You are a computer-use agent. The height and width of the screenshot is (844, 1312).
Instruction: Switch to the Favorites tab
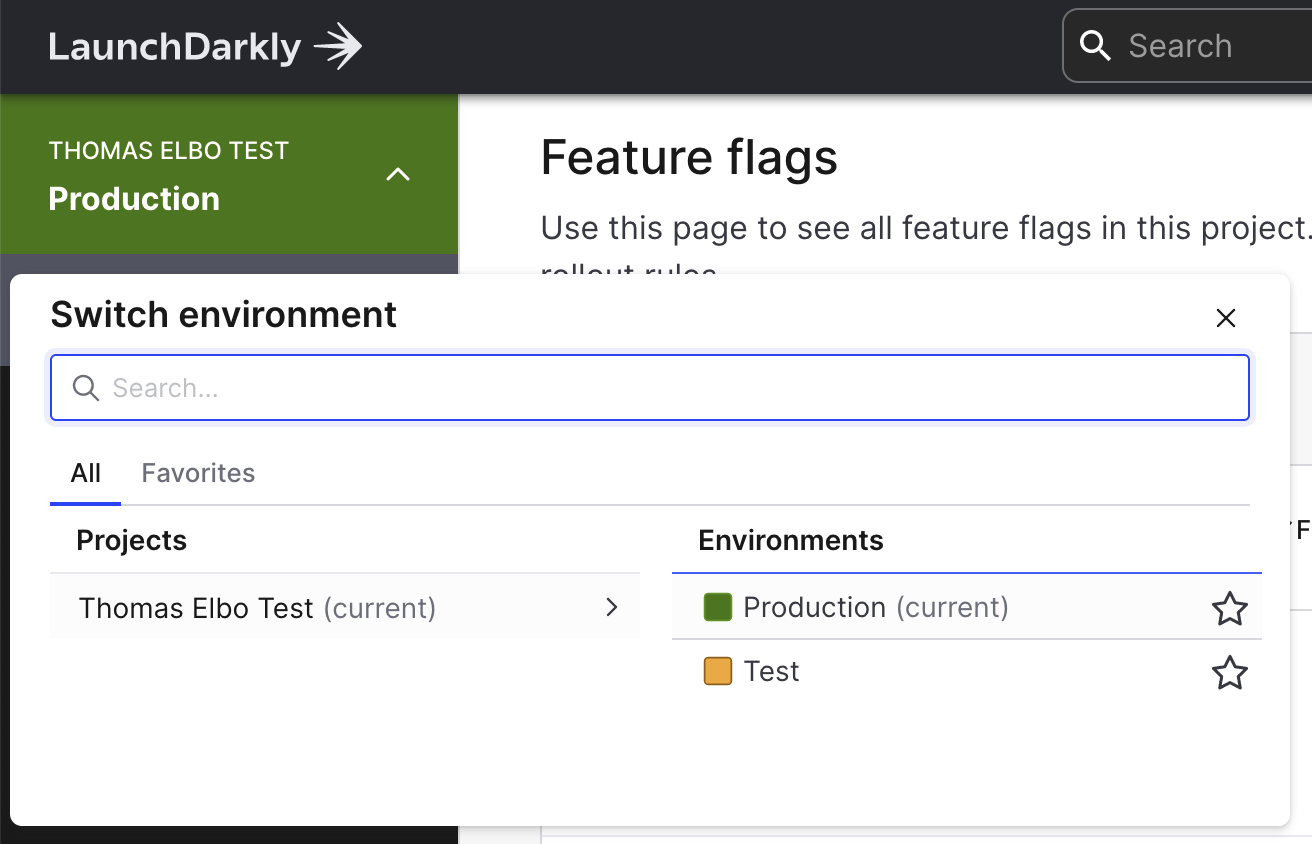tap(198, 473)
